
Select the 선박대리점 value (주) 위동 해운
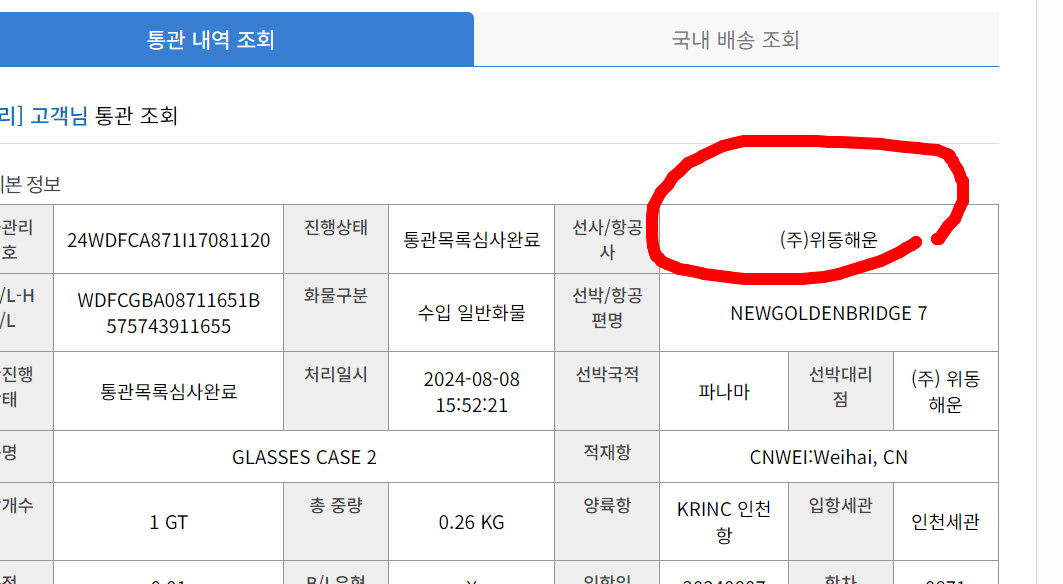[x=946, y=391]
